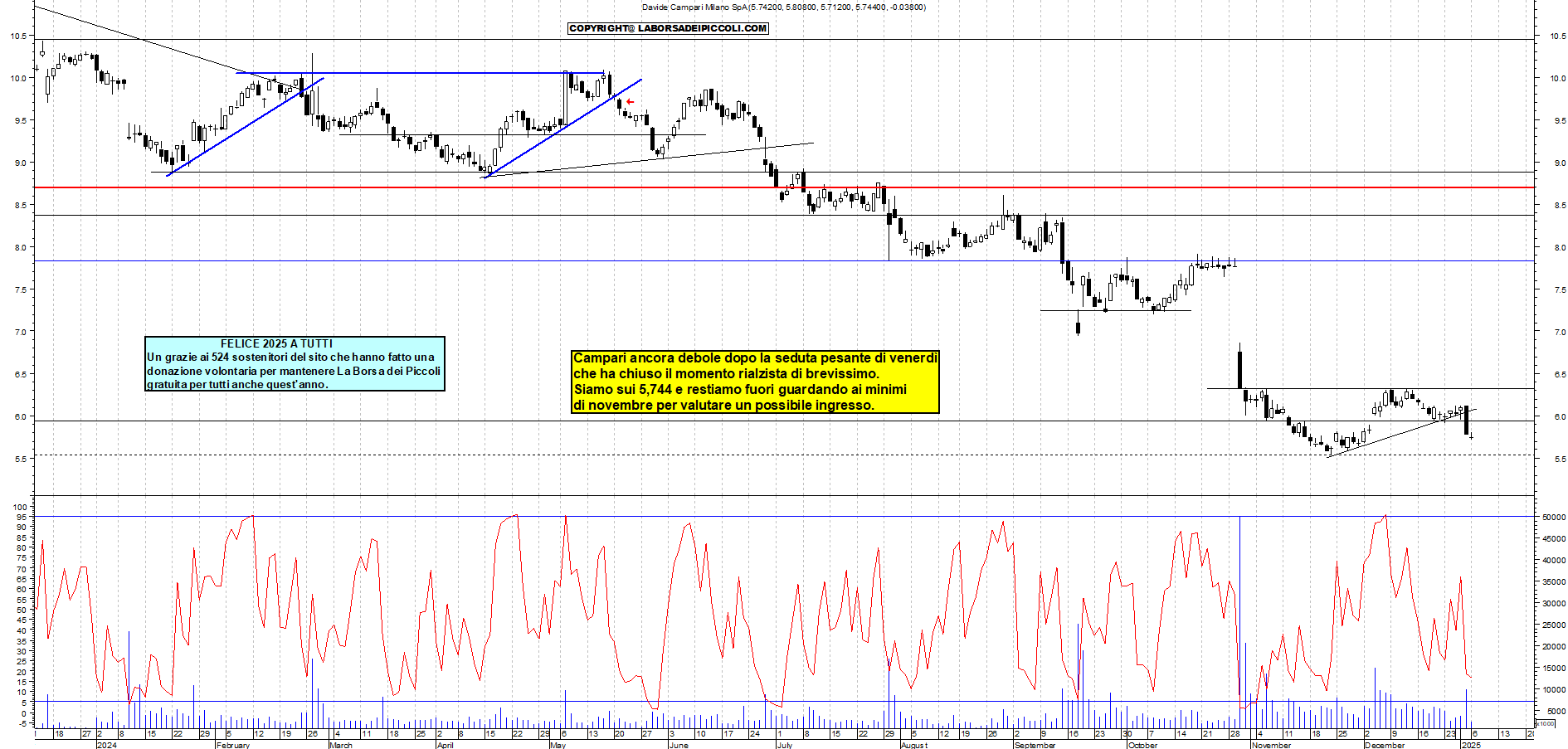Image resolution: width=1568 pixels, height=749 pixels.
Task: Click the September month label on time axis
Action: pos(1035,745)
